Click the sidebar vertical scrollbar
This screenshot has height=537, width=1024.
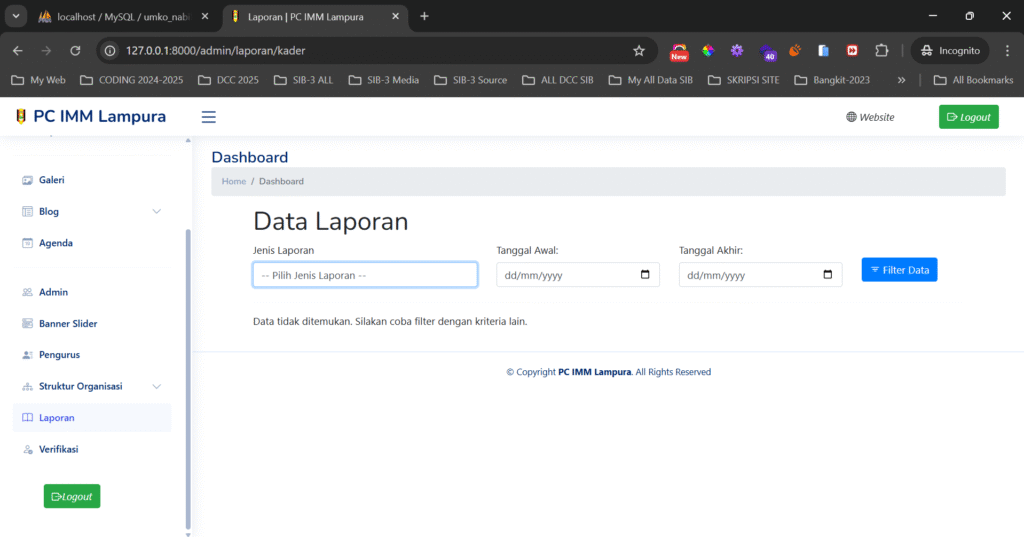tap(188, 380)
